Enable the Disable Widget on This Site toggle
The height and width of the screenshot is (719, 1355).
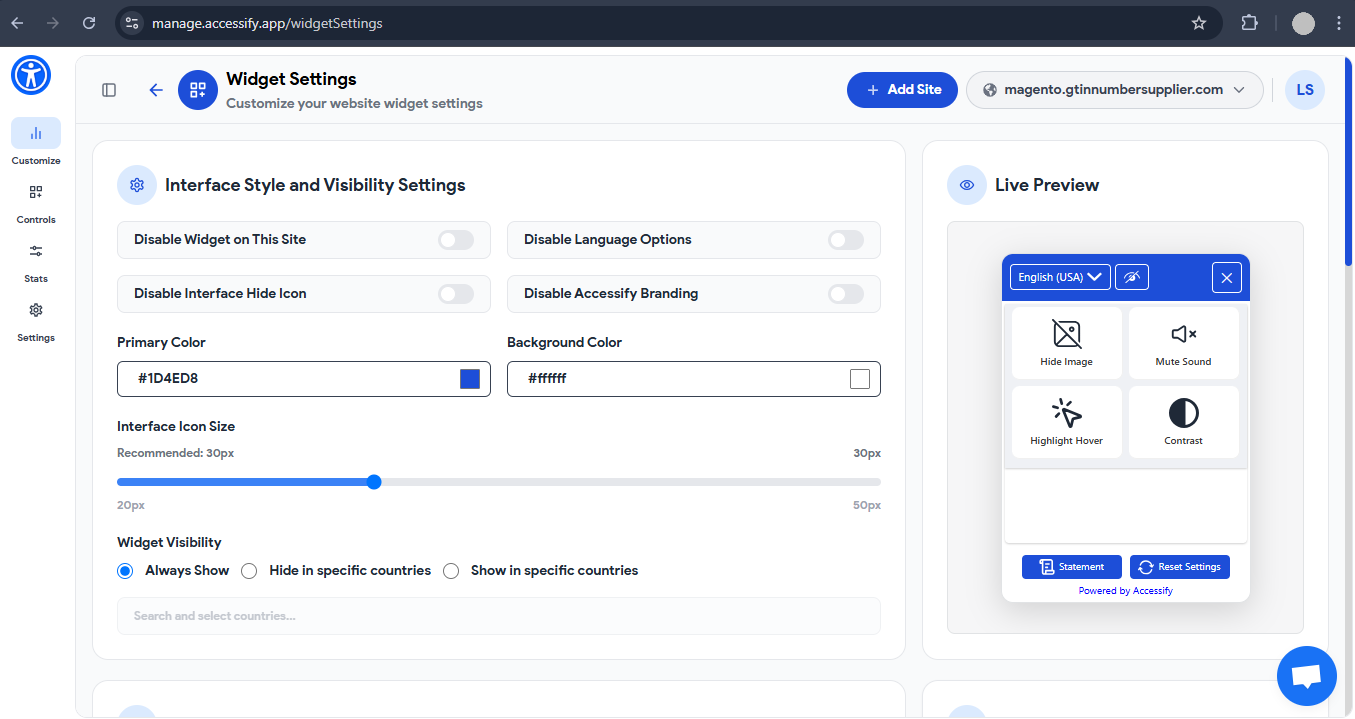tap(455, 240)
